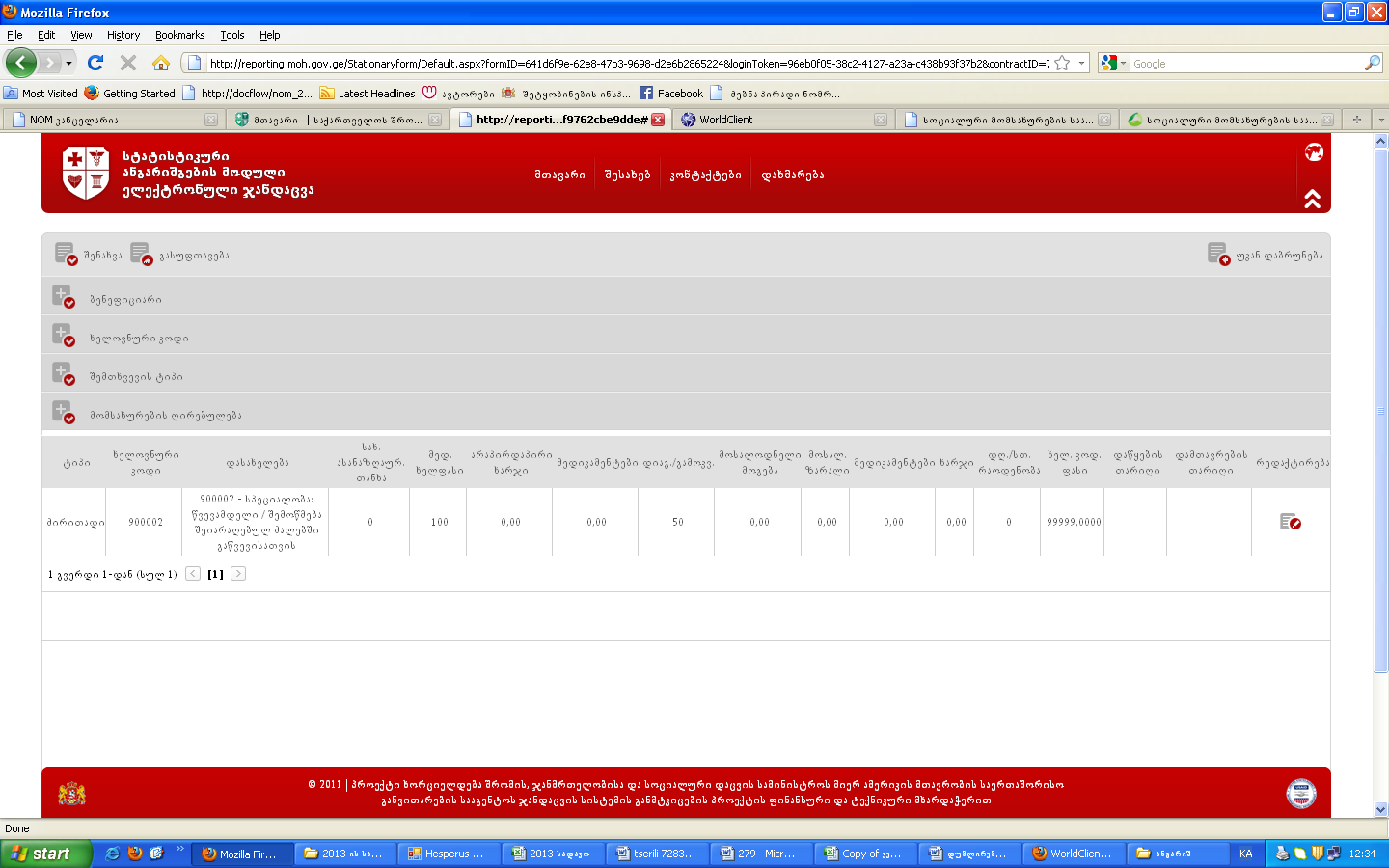Image resolution: width=1389 pixels, height=868 pixels.
Task: Collapse header using the double chevron arrow
Action: click(1313, 199)
